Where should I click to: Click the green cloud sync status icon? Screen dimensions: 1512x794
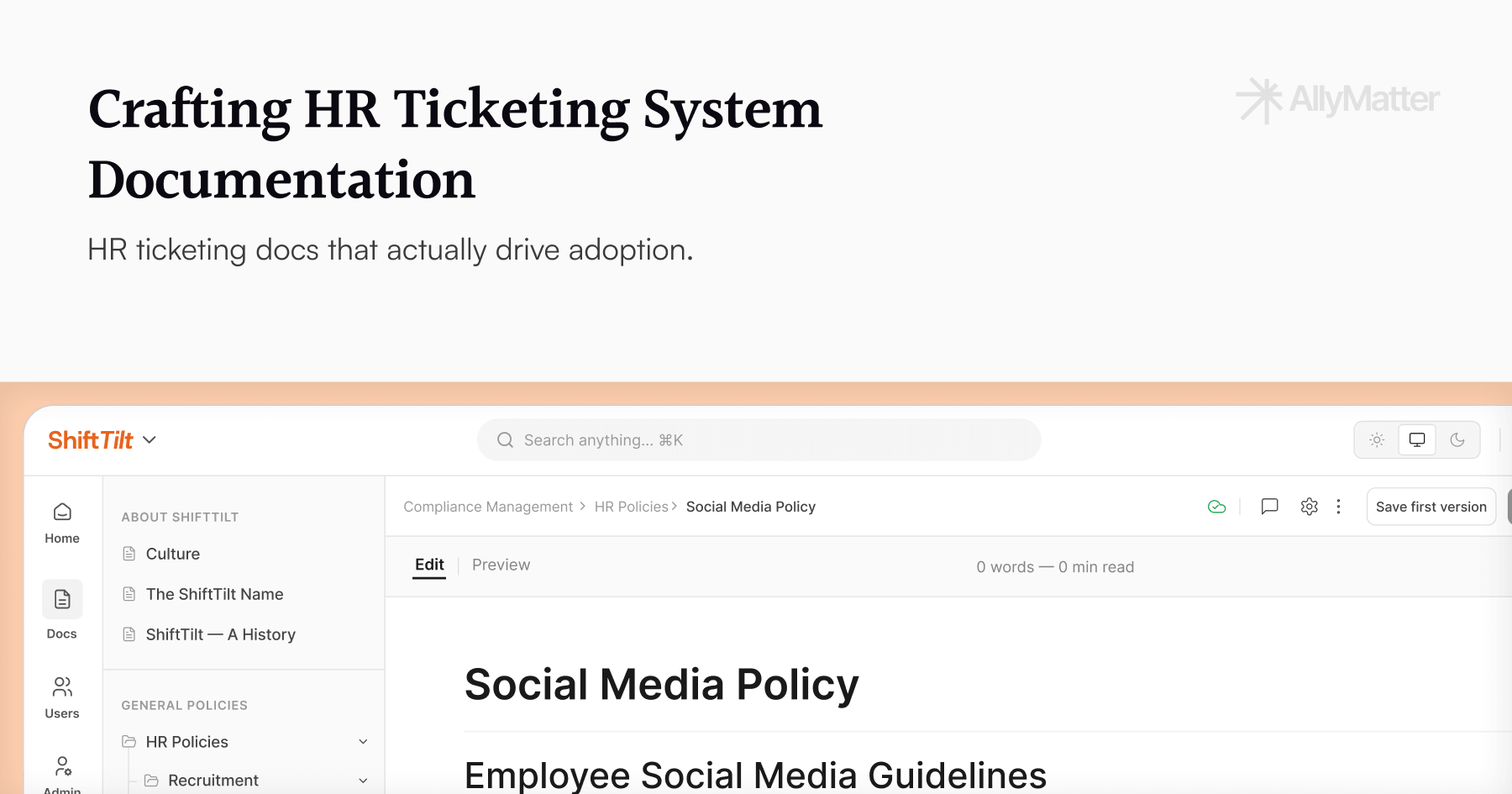[1216, 507]
